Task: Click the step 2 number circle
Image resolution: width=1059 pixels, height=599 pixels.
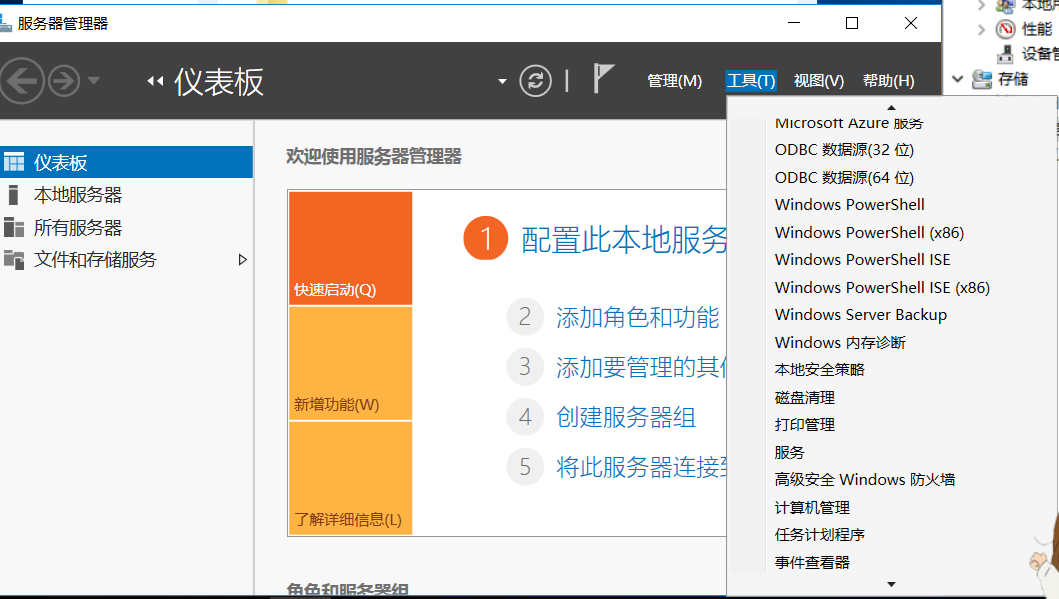Action: tap(525, 317)
